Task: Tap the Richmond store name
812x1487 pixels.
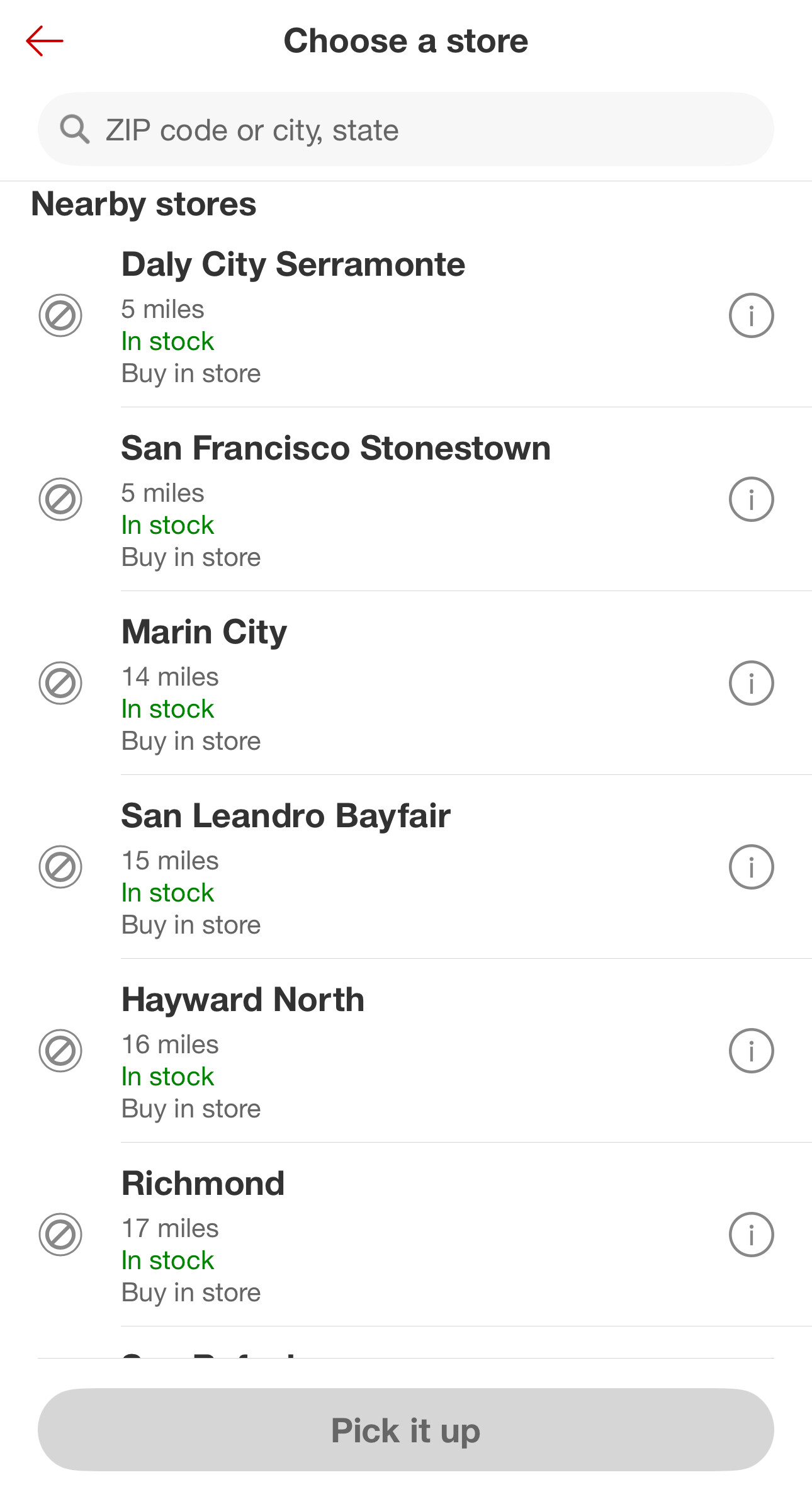Action: point(203,1184)
